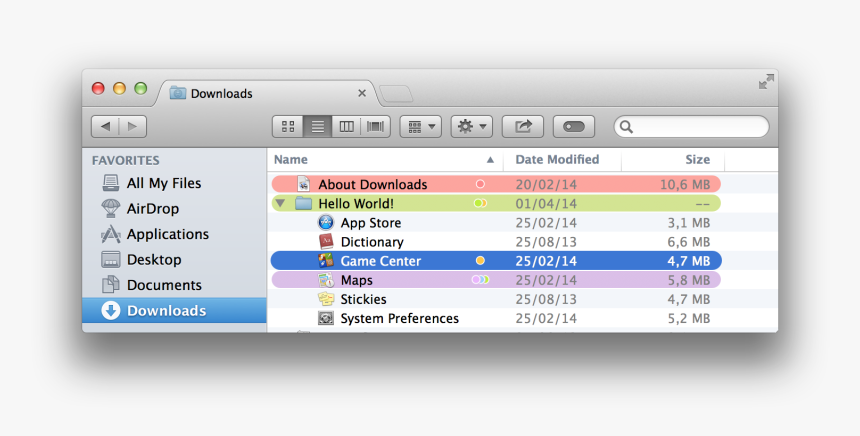The image size is (860, 436).
Task: Collapse the Hello World! folder
Action: coord(279,204)
